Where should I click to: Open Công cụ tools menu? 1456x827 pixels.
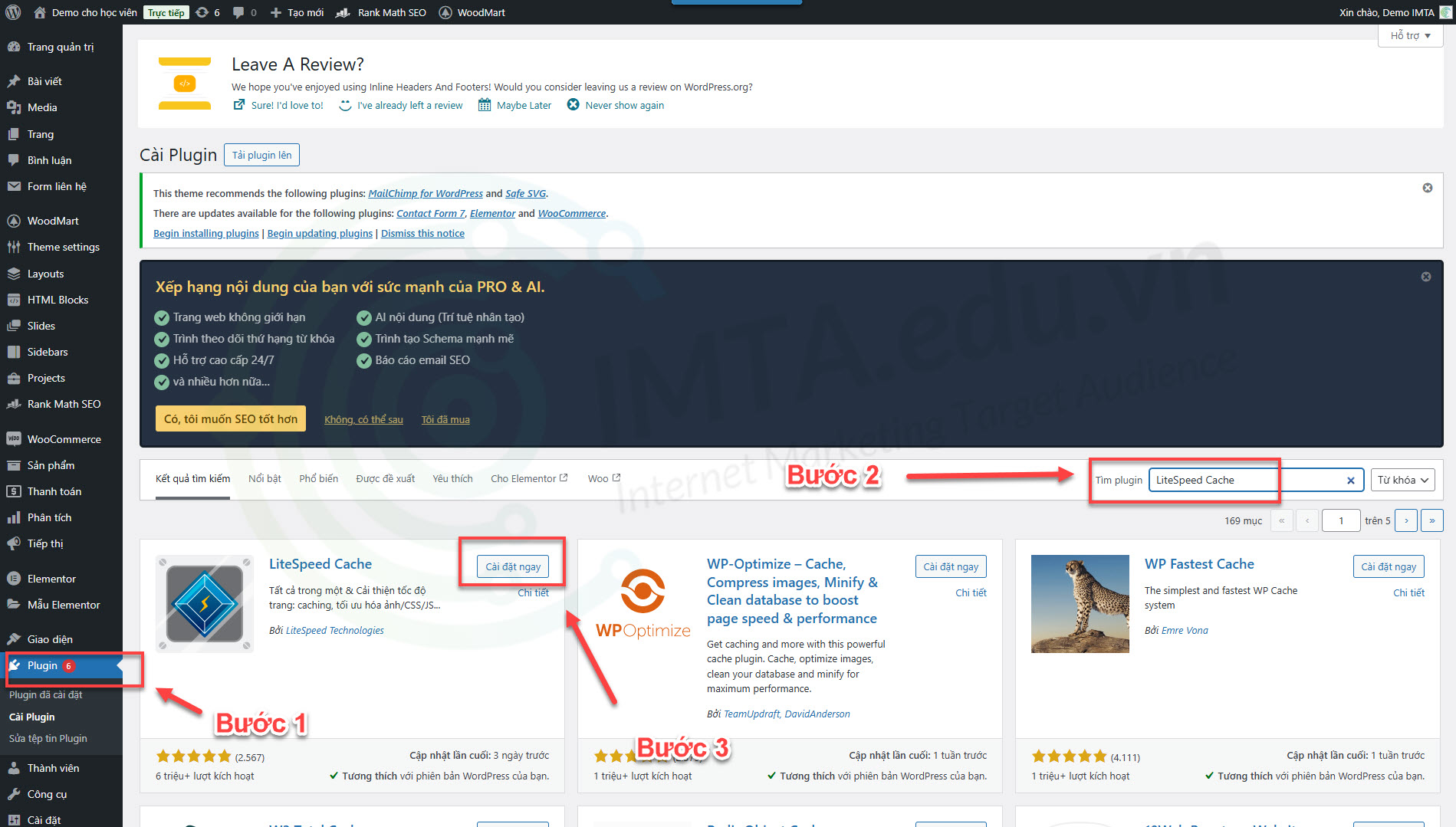coord(47,794)
